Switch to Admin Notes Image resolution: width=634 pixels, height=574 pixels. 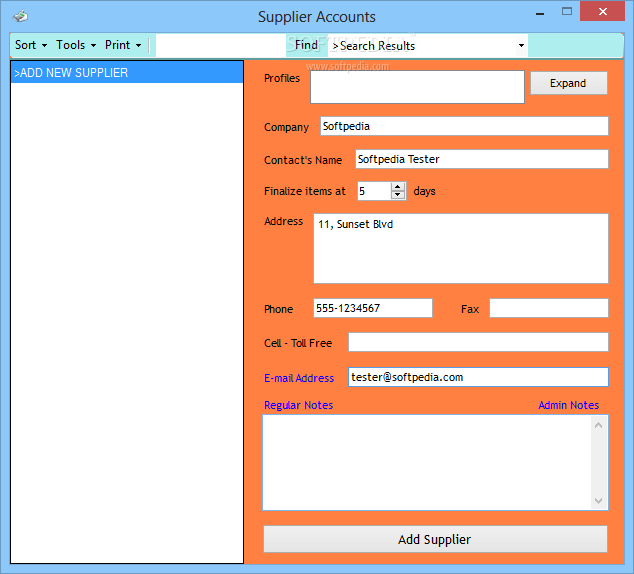pos(568,405)
